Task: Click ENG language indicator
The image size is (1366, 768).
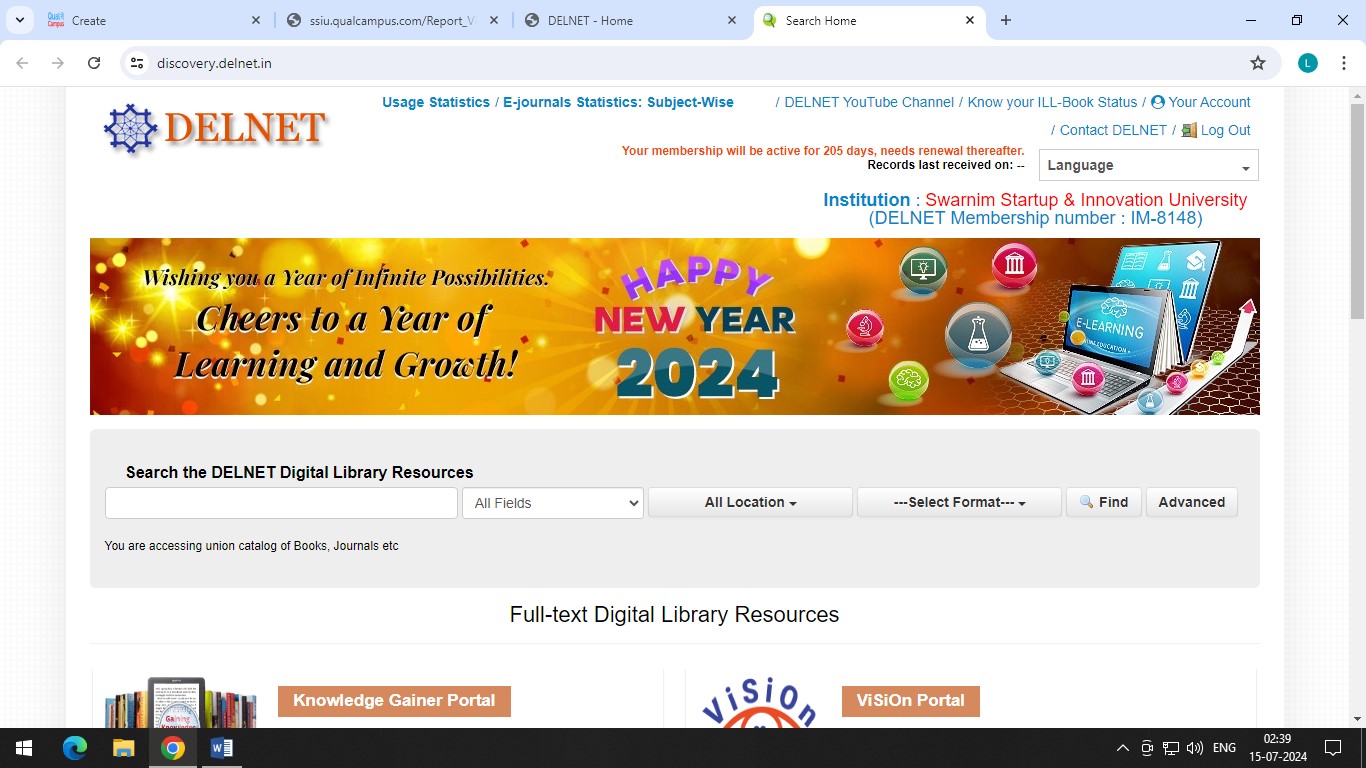Action: (x=1224, y=748)
